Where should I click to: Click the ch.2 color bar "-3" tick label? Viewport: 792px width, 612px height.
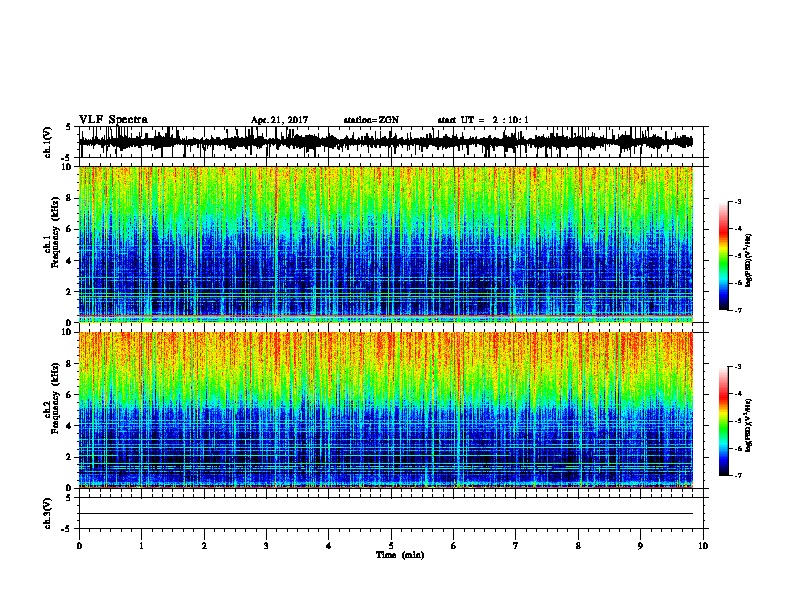point(738,367)
